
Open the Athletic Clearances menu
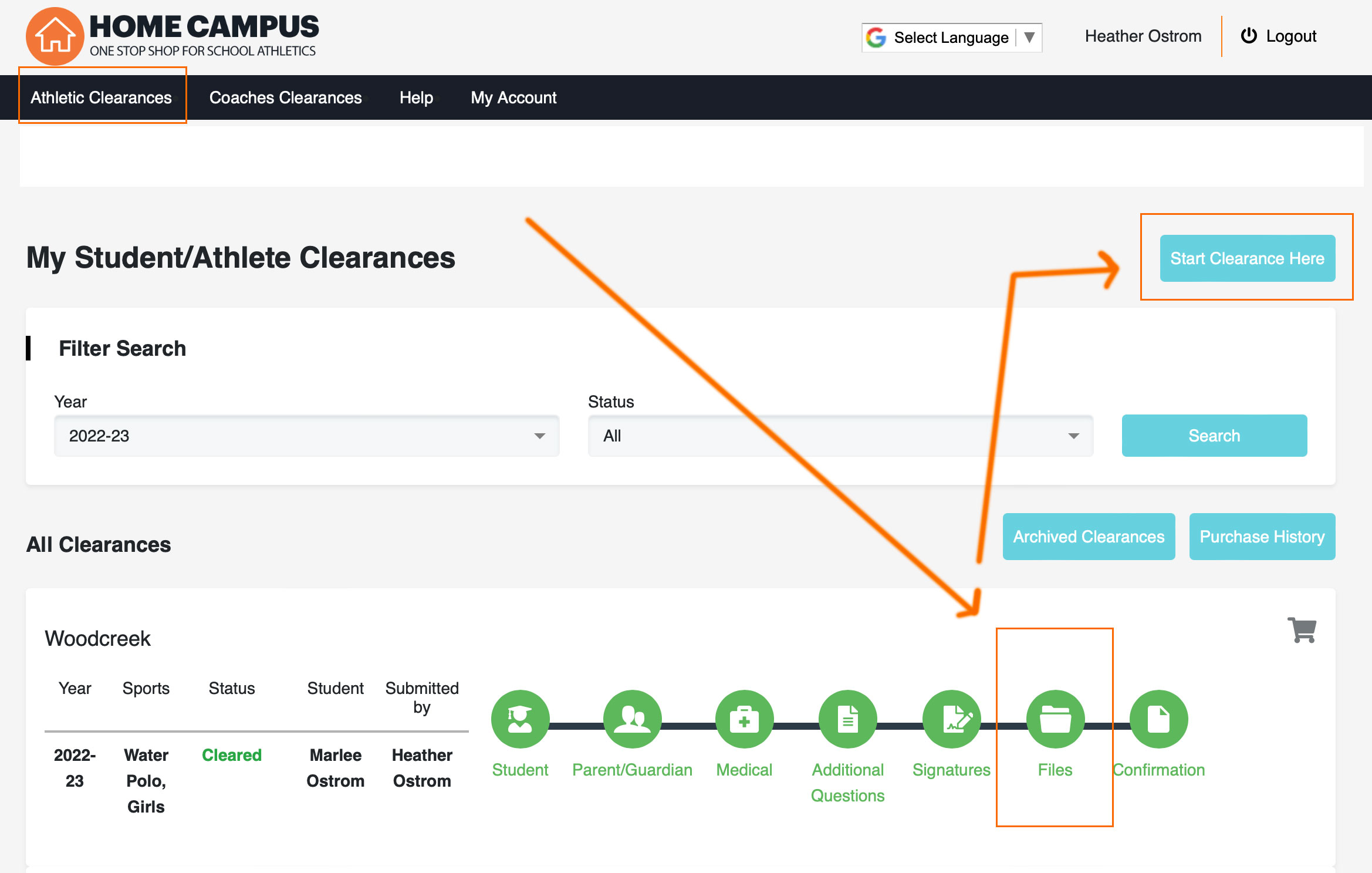coord(102,97)
